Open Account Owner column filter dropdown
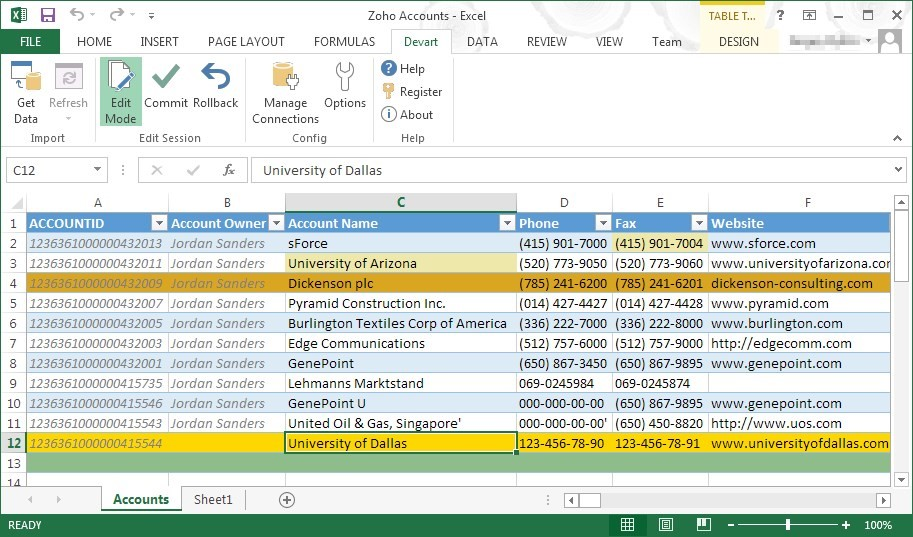Viewport: 913px width, 537px height. 277,223
